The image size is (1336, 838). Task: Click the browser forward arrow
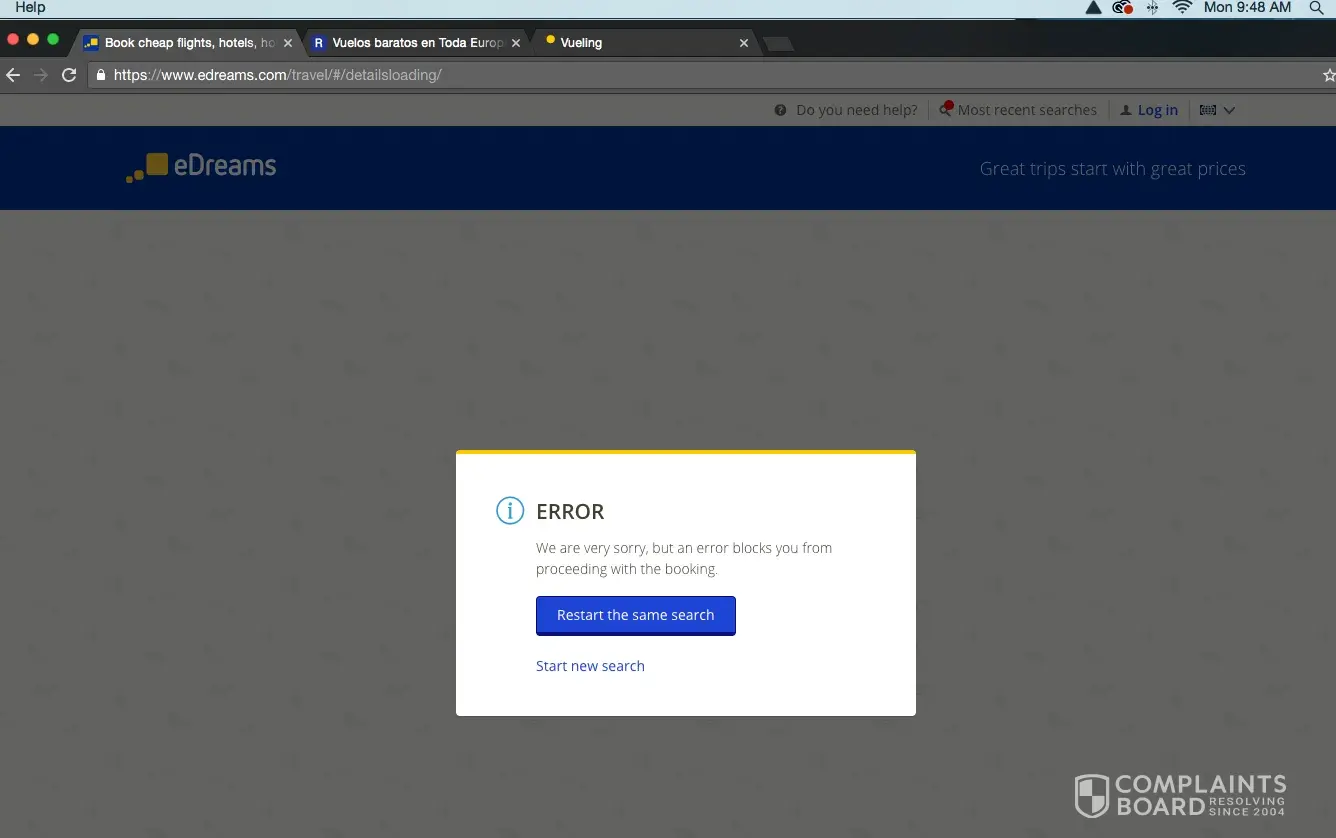pyautogui.click(x=41, y=75)
